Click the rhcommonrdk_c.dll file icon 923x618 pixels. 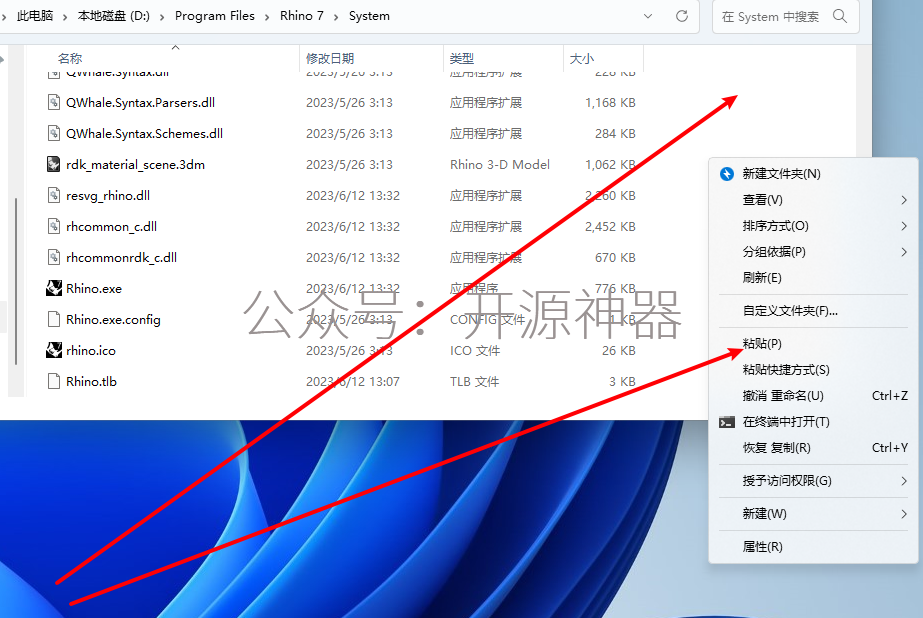(x=54, y=257)
